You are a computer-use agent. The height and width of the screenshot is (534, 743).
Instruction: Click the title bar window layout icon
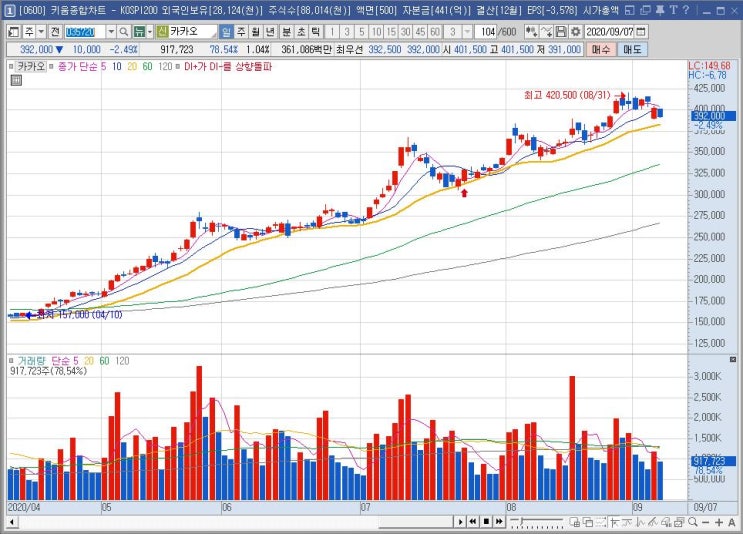tap(629, 9)
